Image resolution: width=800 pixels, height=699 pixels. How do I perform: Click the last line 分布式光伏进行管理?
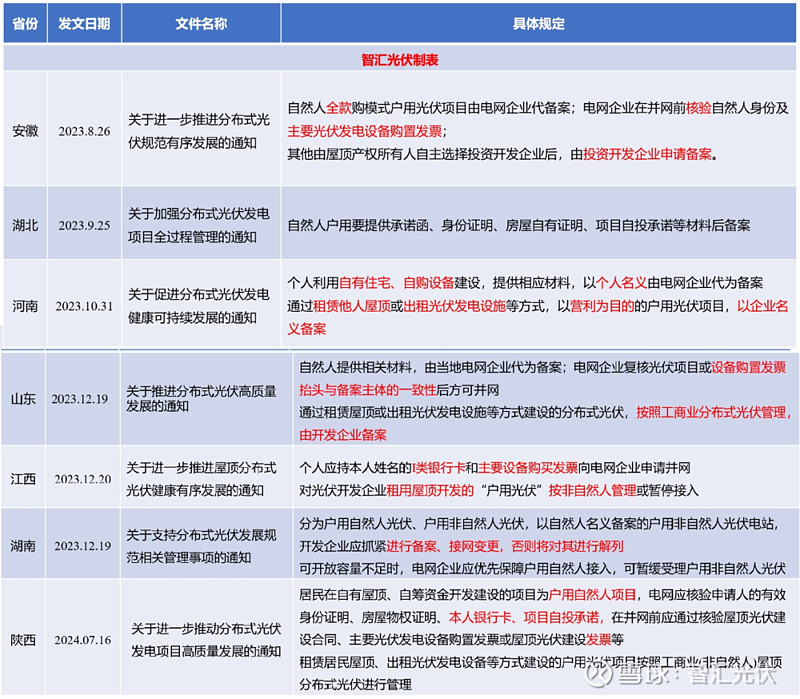coord(355,684)
